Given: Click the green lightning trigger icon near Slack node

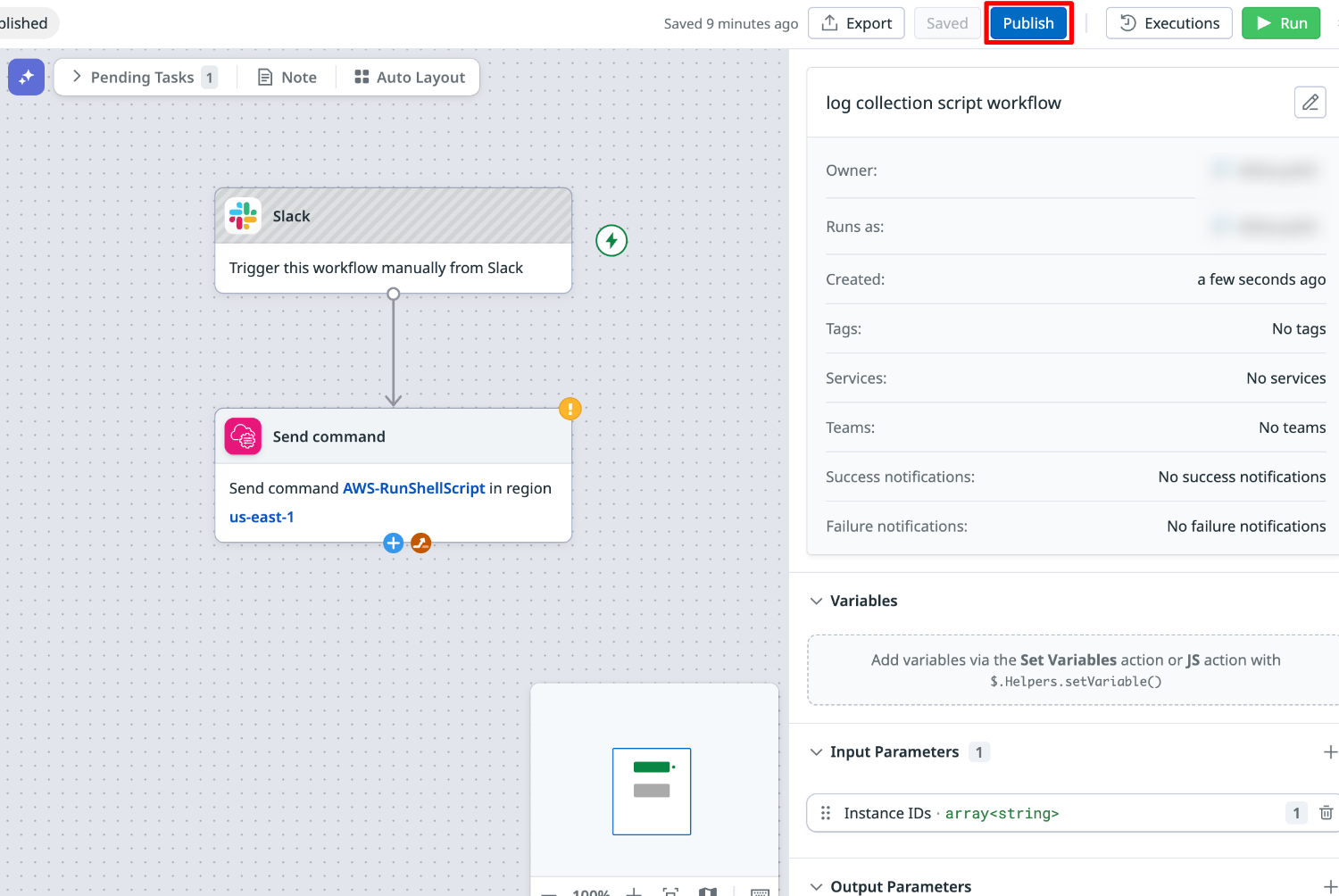Looking at the screenshot, I should coord(611,240).
